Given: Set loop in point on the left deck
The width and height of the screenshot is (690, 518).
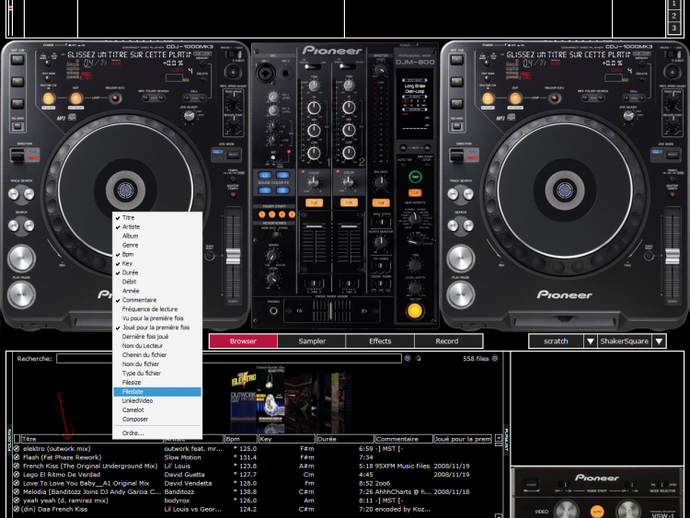Looking at the screenshot, I should point(48,99).
